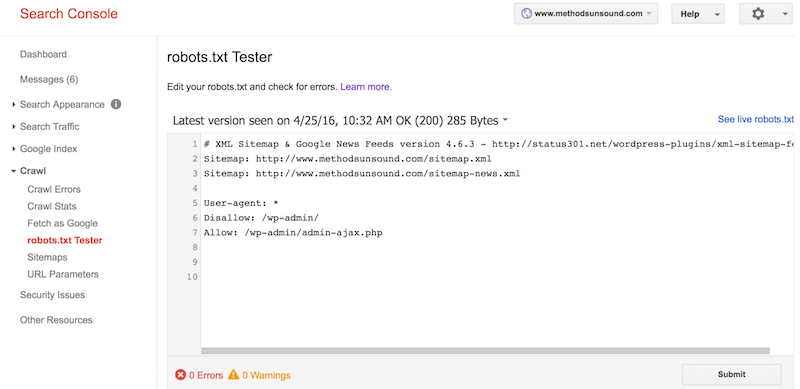Click the Disallow: /wp-admin/ line
The height and width of the screenshot is (389, 800).
[261, 218]
